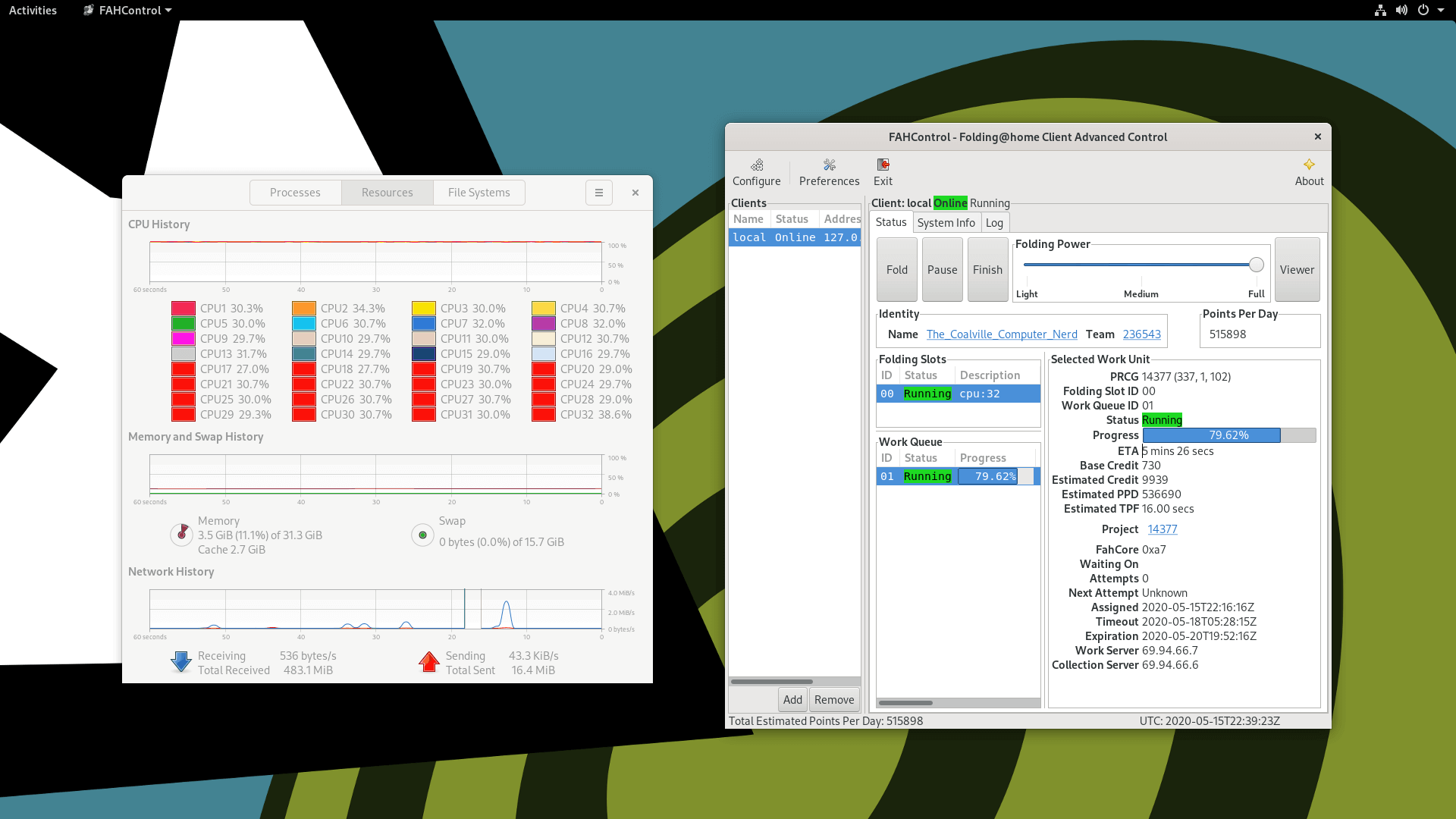Viewport: 1456px width, 819px height.
Task: Open the FAHControl application menu
Action: point(127,10)
